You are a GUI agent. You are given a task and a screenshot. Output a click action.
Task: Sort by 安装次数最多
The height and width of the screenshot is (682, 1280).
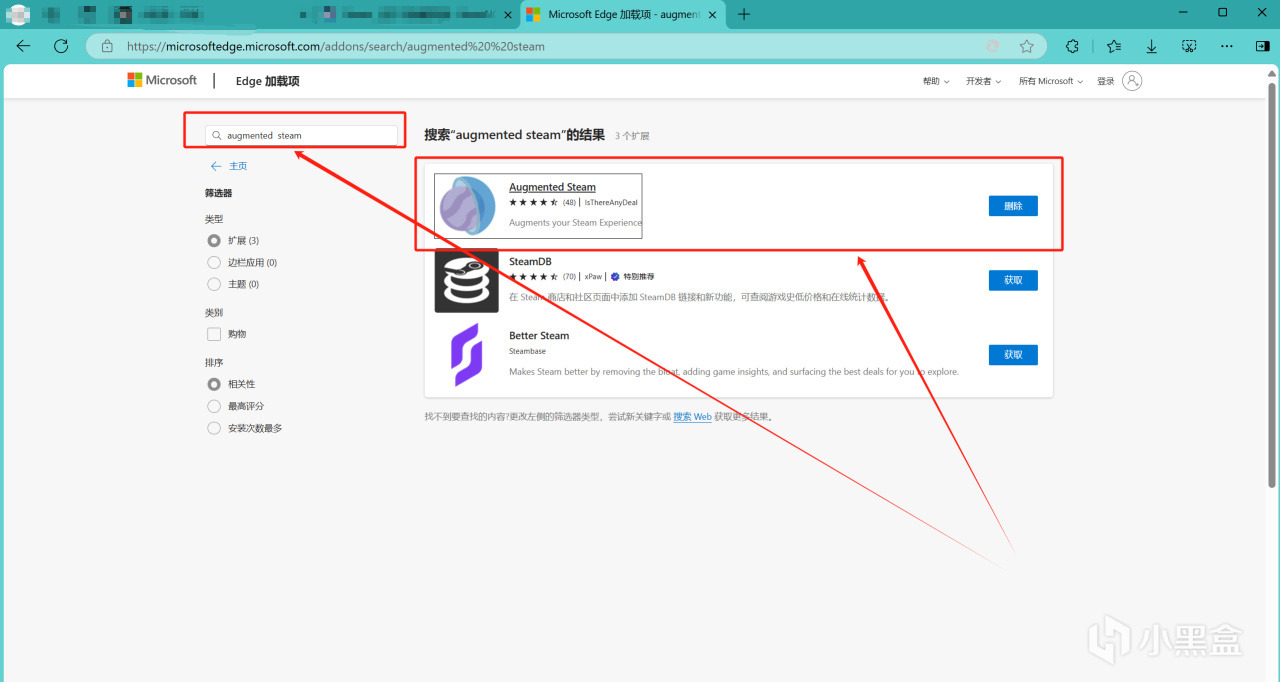(x=213, y=428)
